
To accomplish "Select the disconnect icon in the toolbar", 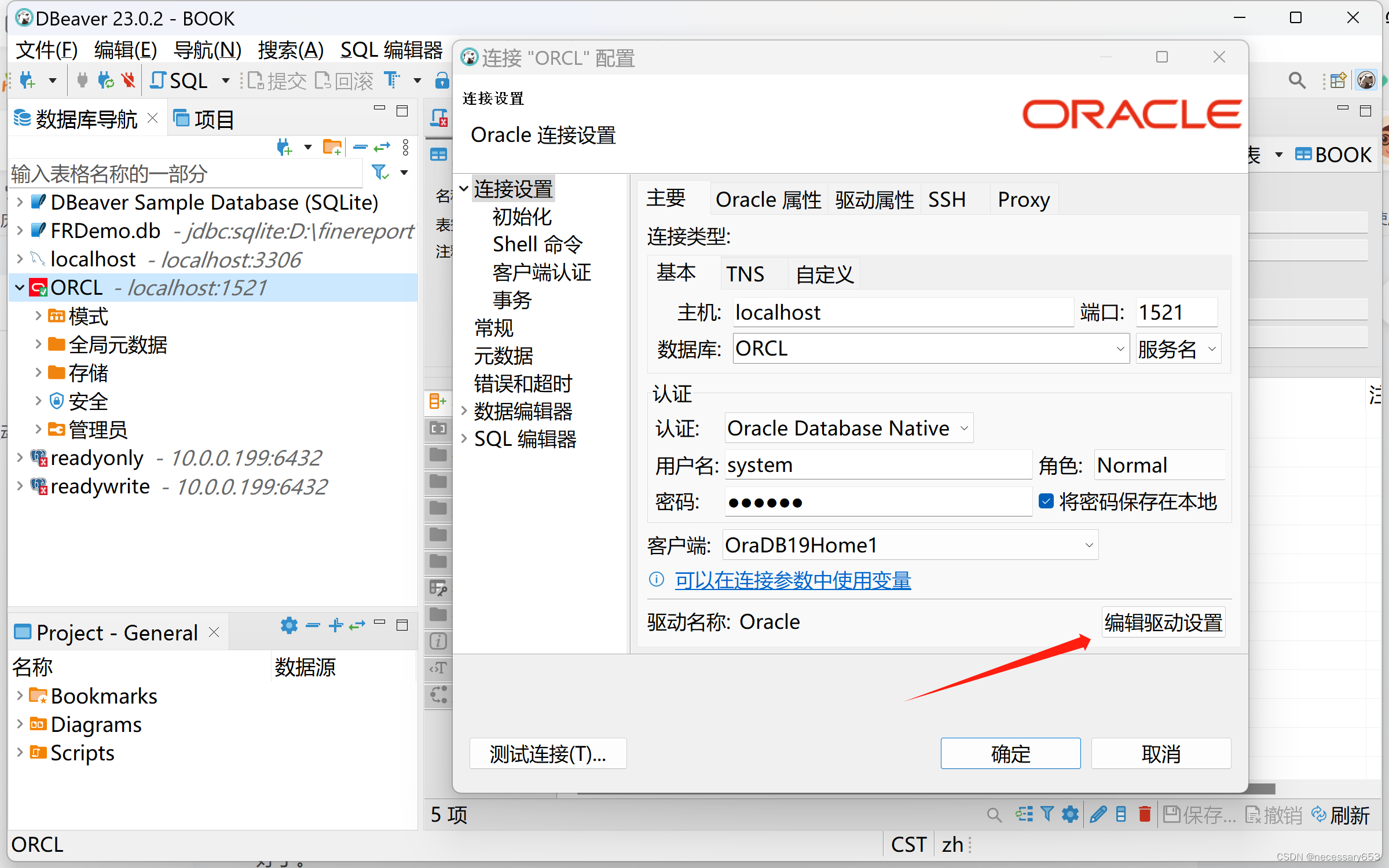I will 128,80.
